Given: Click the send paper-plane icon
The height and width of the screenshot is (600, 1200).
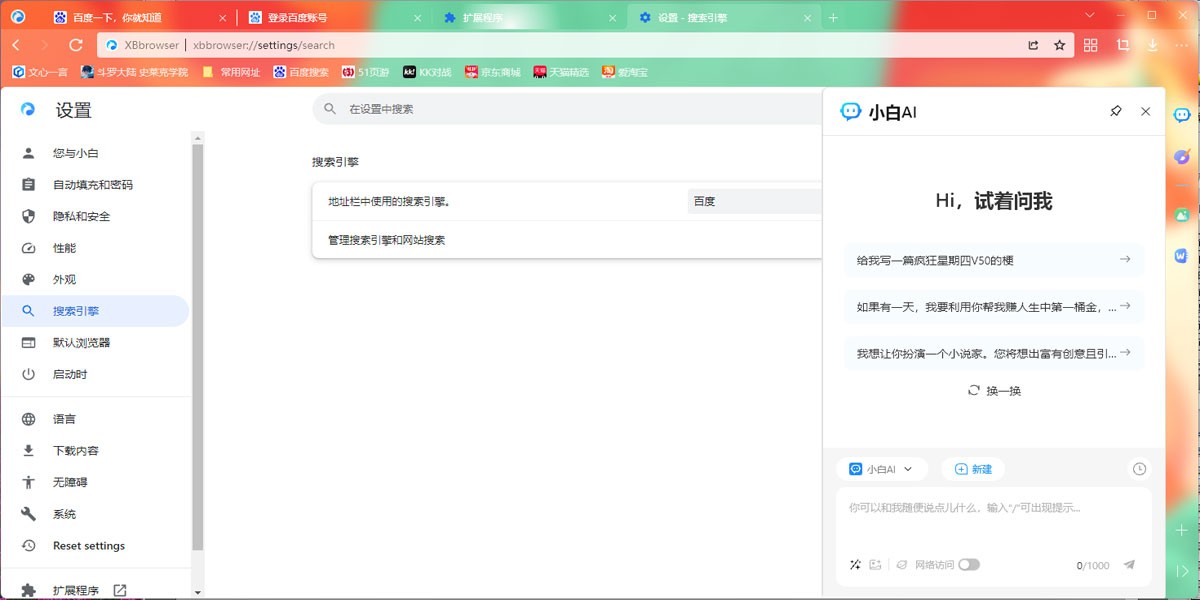Looking at the screenshot, I should [1129, 565].
